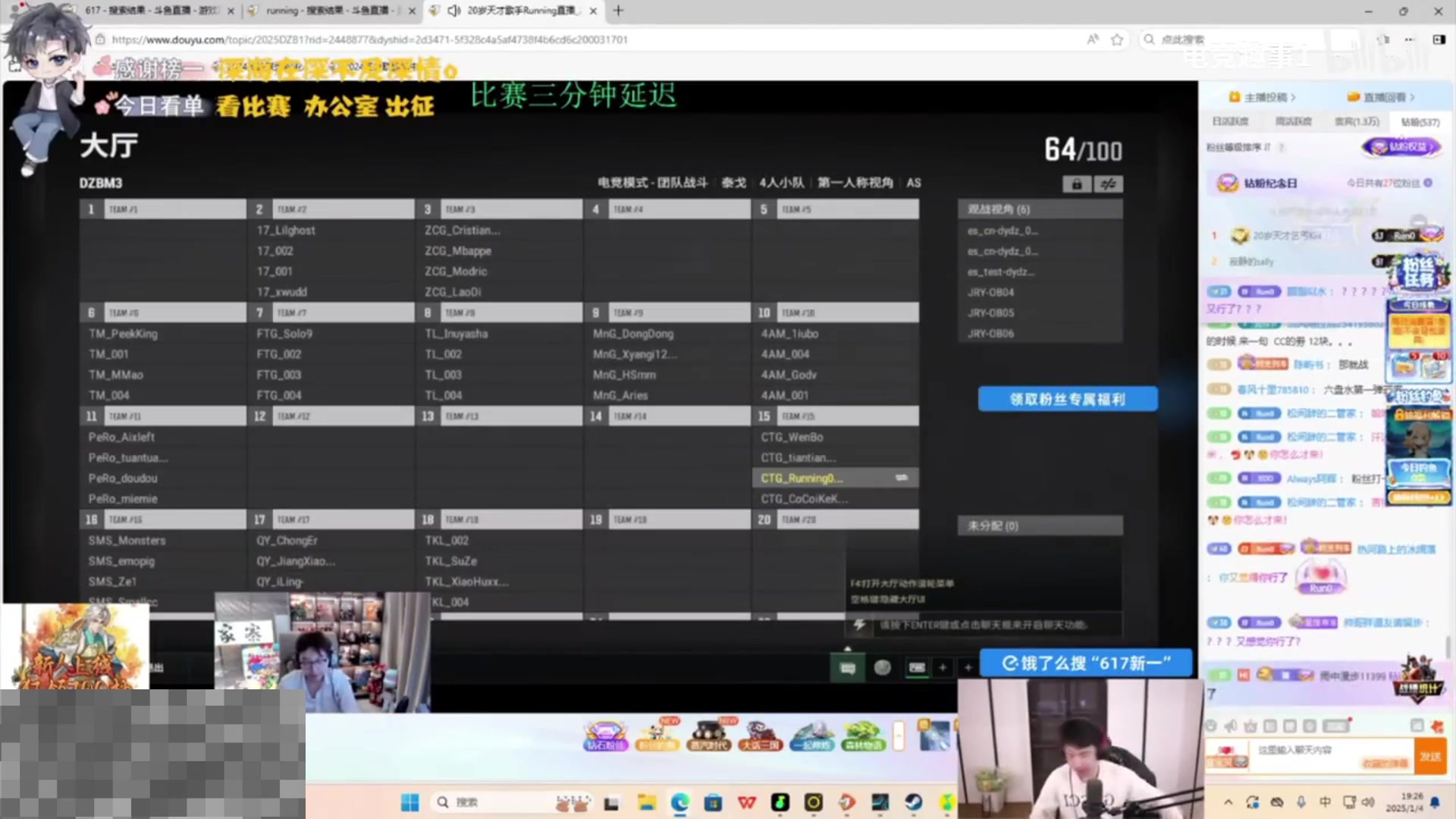Click the AS server region icon
The width and height of the screenshot is (1456, 819).
point(914,182)
